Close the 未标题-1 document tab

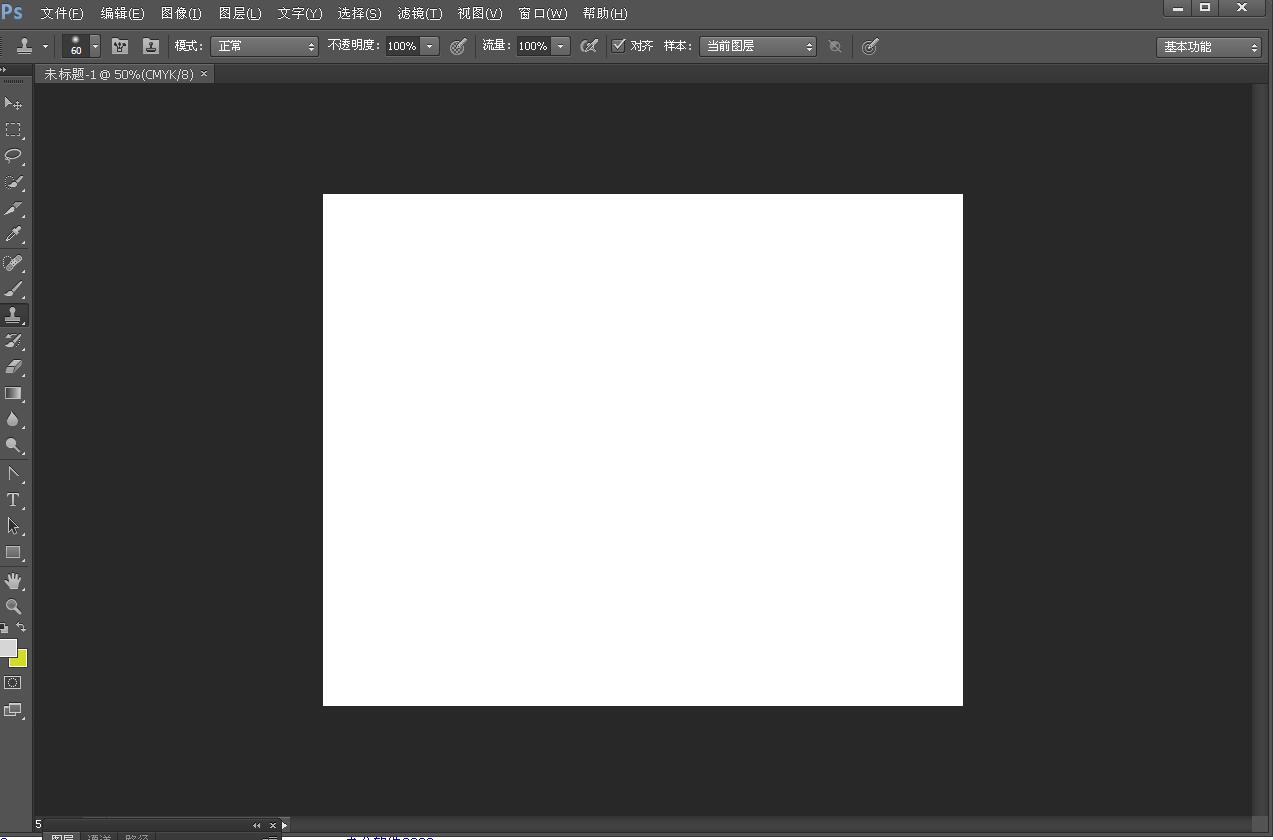click(x=204, y=74)
